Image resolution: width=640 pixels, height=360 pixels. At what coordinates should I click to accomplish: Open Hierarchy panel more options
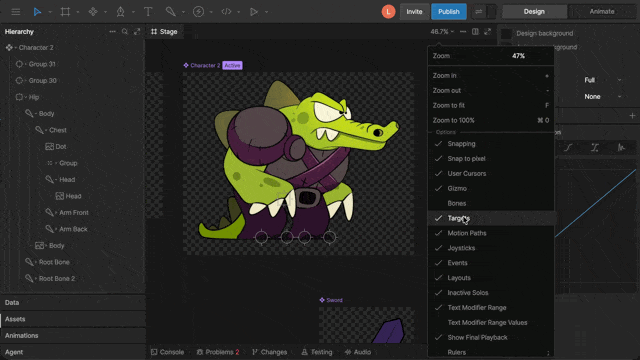click(x=112, y=31)
